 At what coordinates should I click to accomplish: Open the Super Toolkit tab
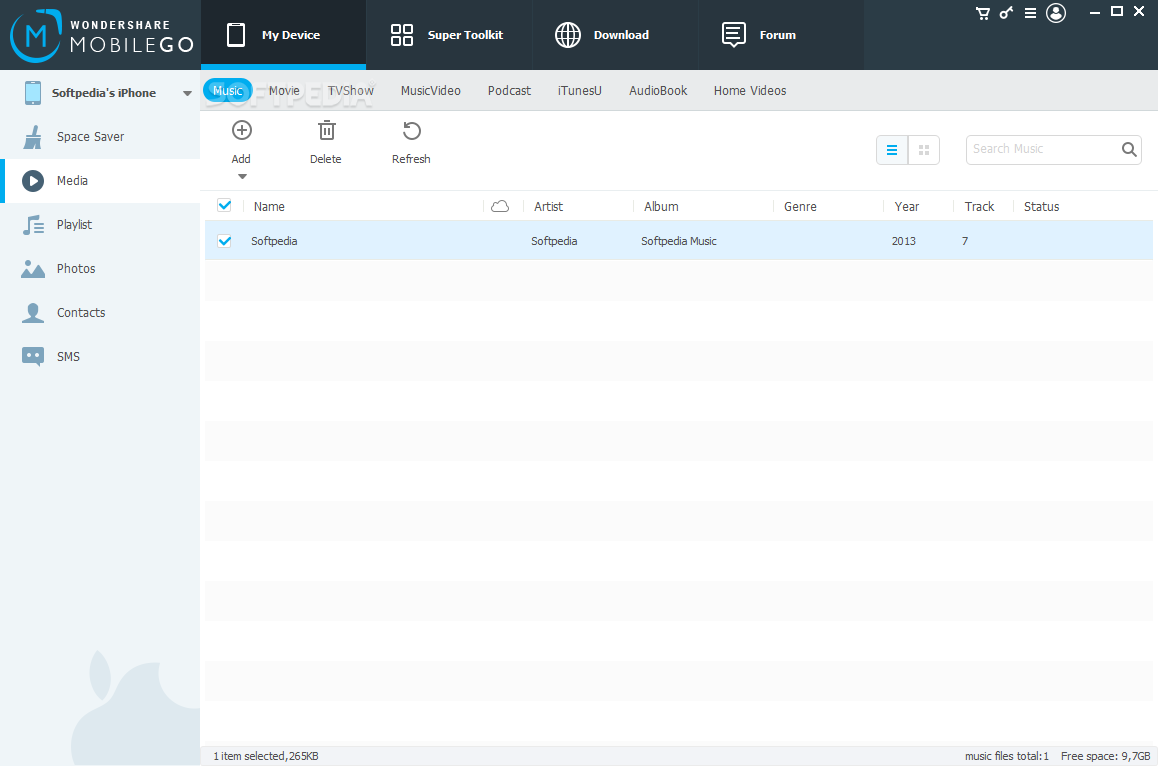(449, 35)
